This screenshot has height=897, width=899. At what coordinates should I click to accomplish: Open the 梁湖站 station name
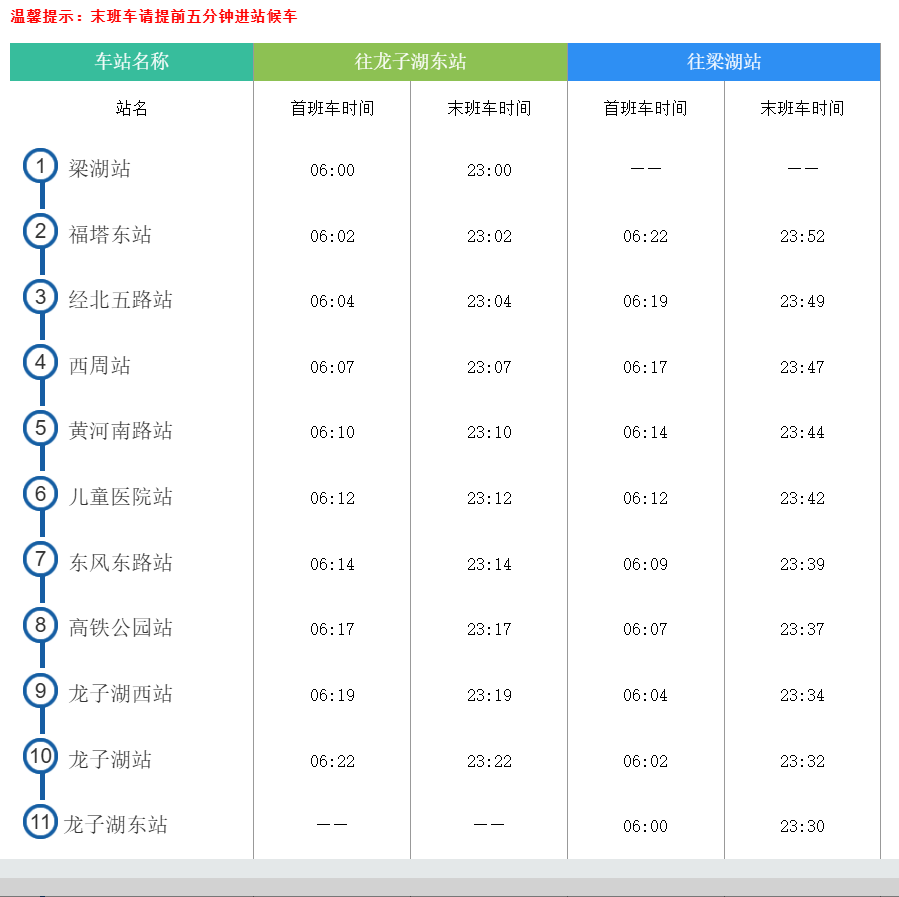(x=100, y=169)
